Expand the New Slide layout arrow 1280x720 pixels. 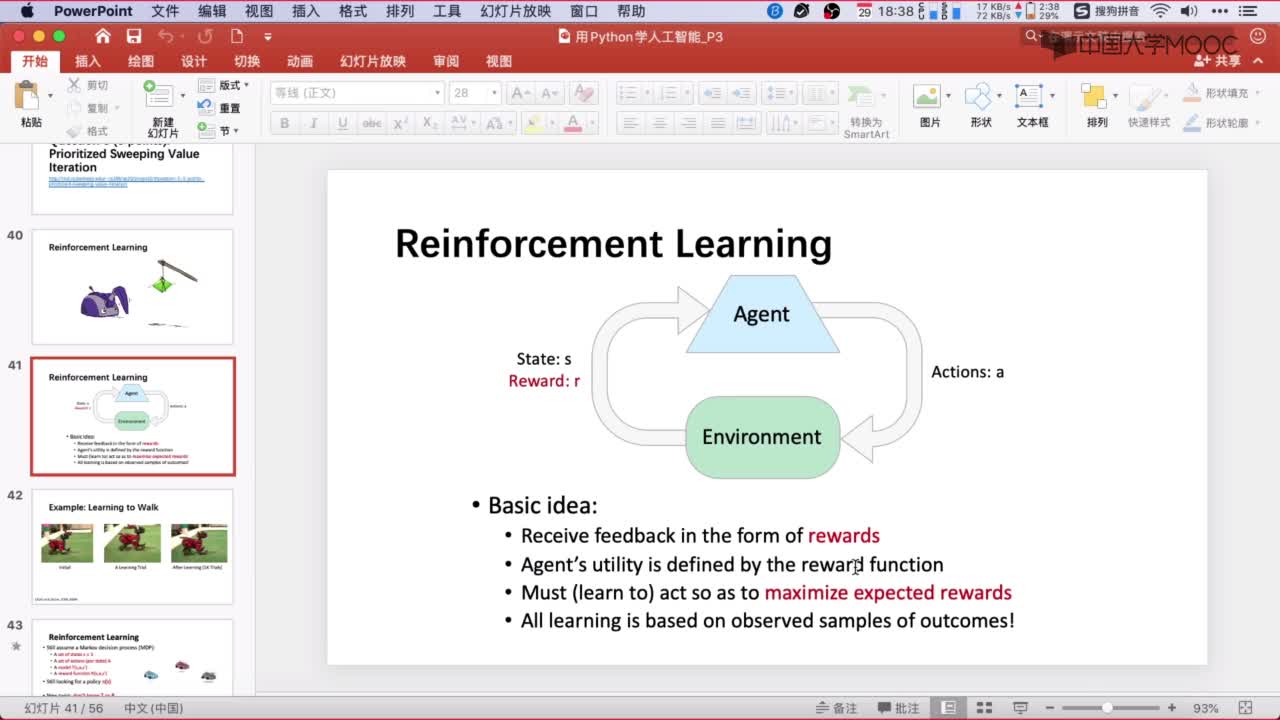[x=182, y=96]
